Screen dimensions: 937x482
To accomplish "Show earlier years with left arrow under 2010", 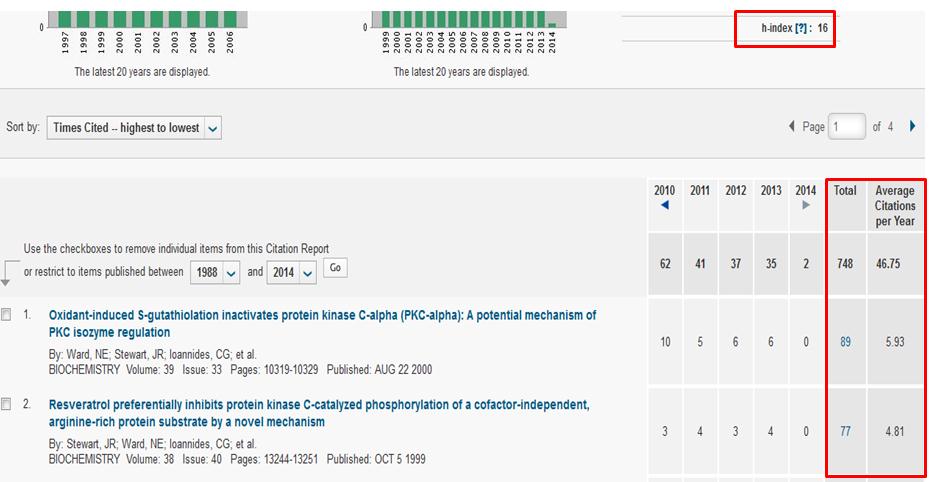I will (x=664, y=205).
